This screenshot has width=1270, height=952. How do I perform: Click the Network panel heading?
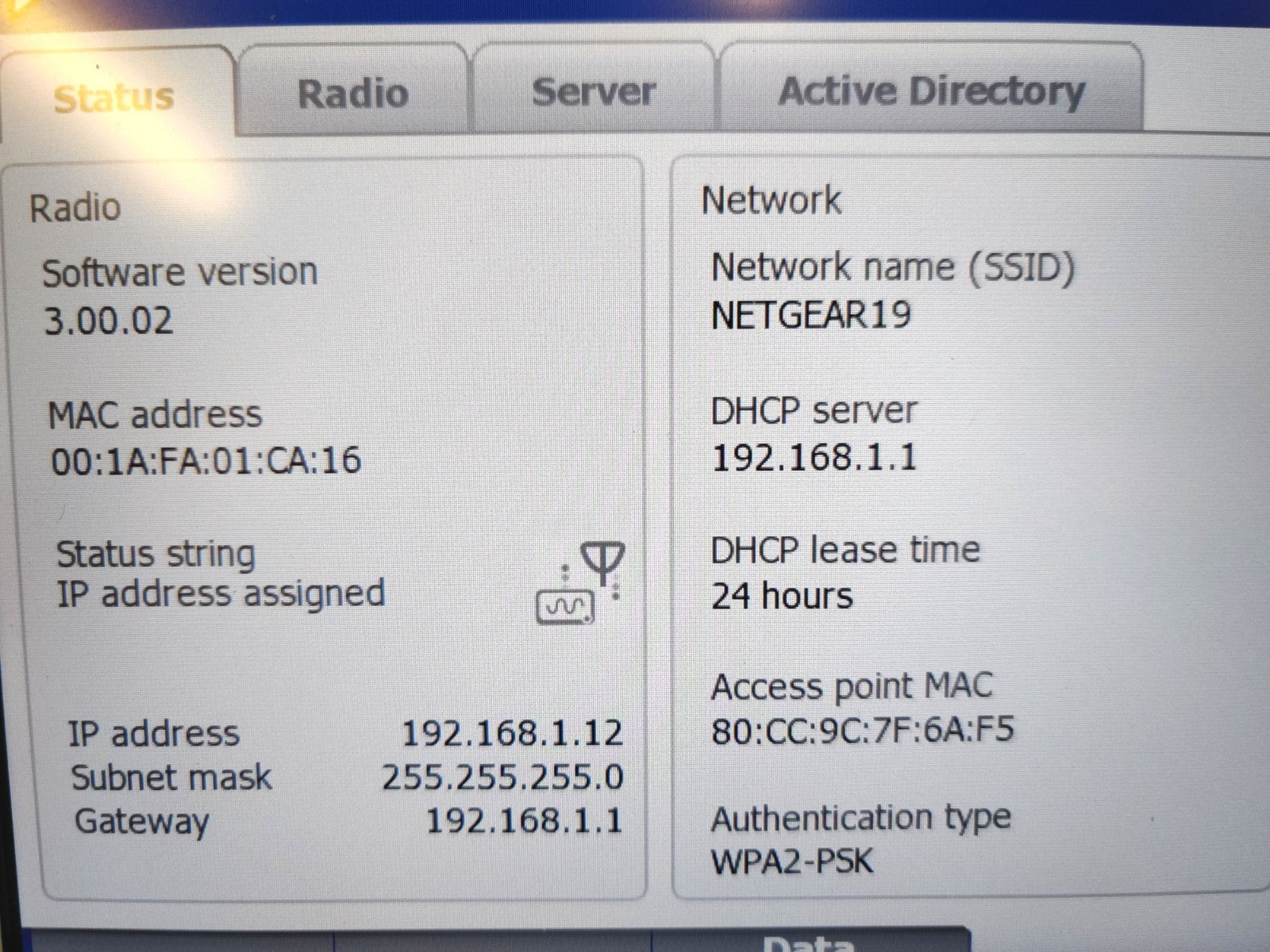(x=771, y=199)
